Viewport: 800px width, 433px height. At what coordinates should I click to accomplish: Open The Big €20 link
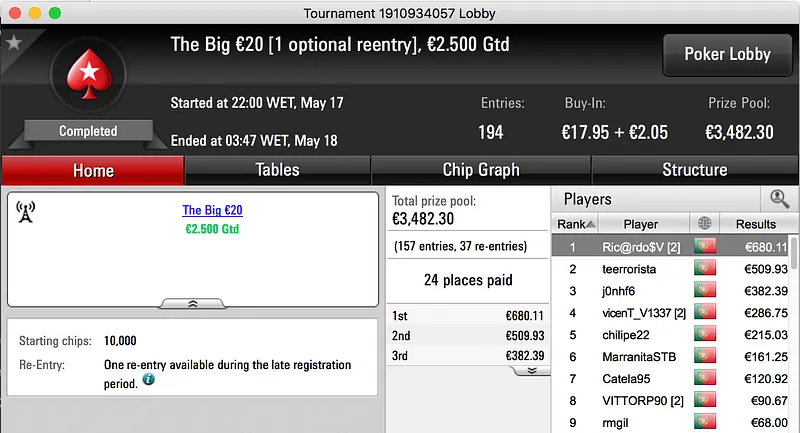click(x=212, y=210)
